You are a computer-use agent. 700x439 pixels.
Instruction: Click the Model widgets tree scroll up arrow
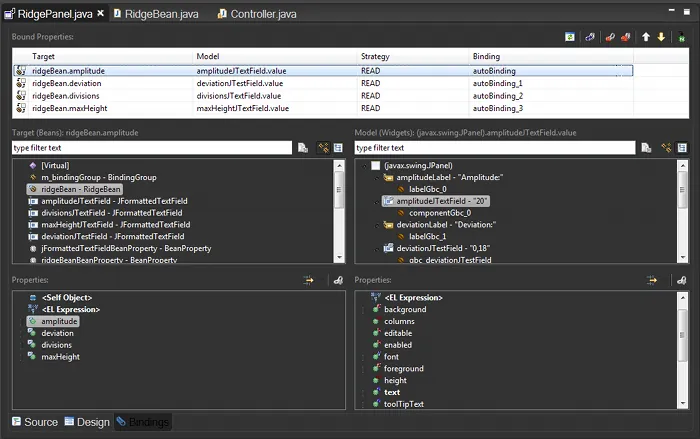click(x=683, y=165)
